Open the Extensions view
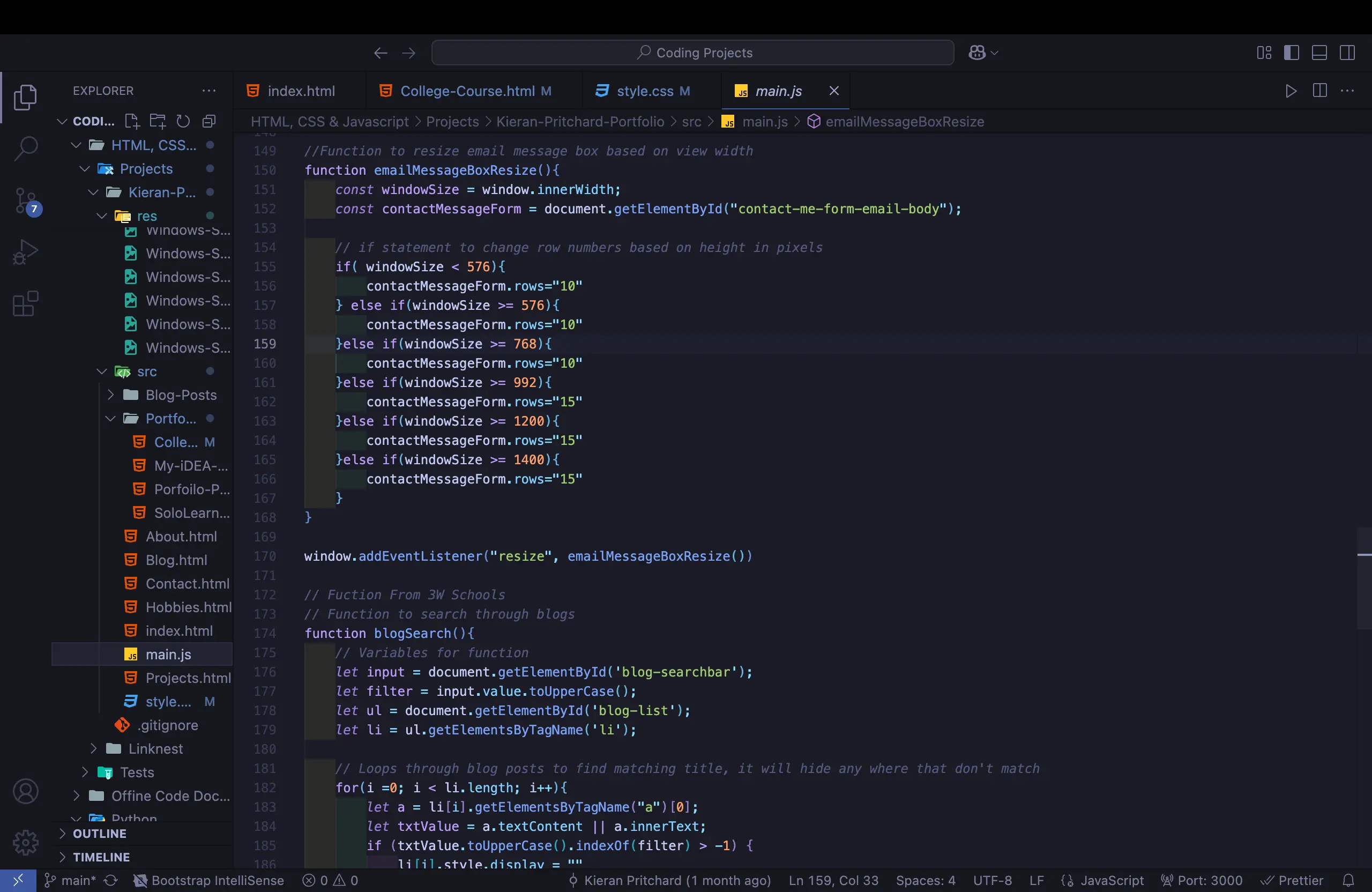The height and width of the screenshot is (892, 1372). click(25, 304)
